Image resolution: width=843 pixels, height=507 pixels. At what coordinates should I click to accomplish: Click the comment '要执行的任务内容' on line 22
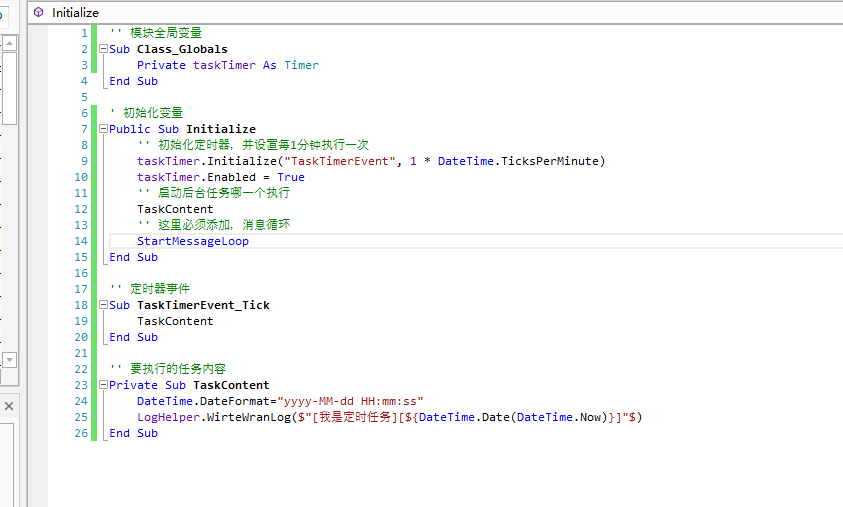(x=178, y=369)
